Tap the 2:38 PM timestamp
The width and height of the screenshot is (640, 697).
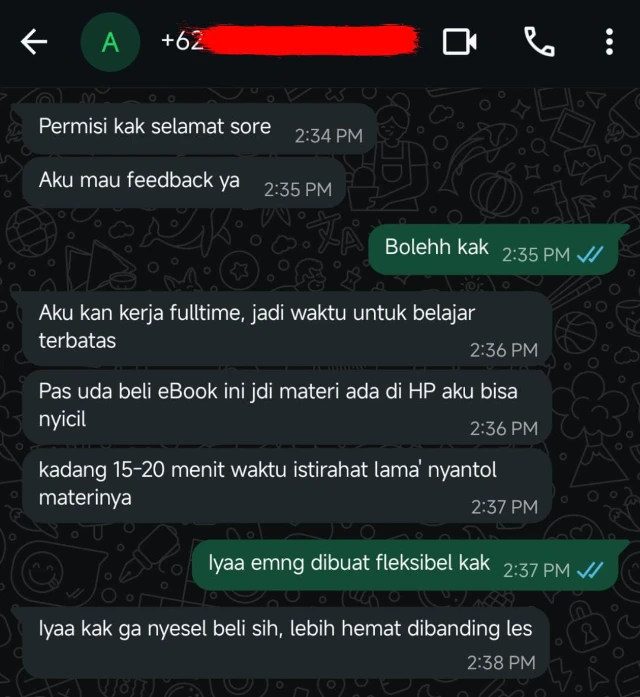[501, 663]
